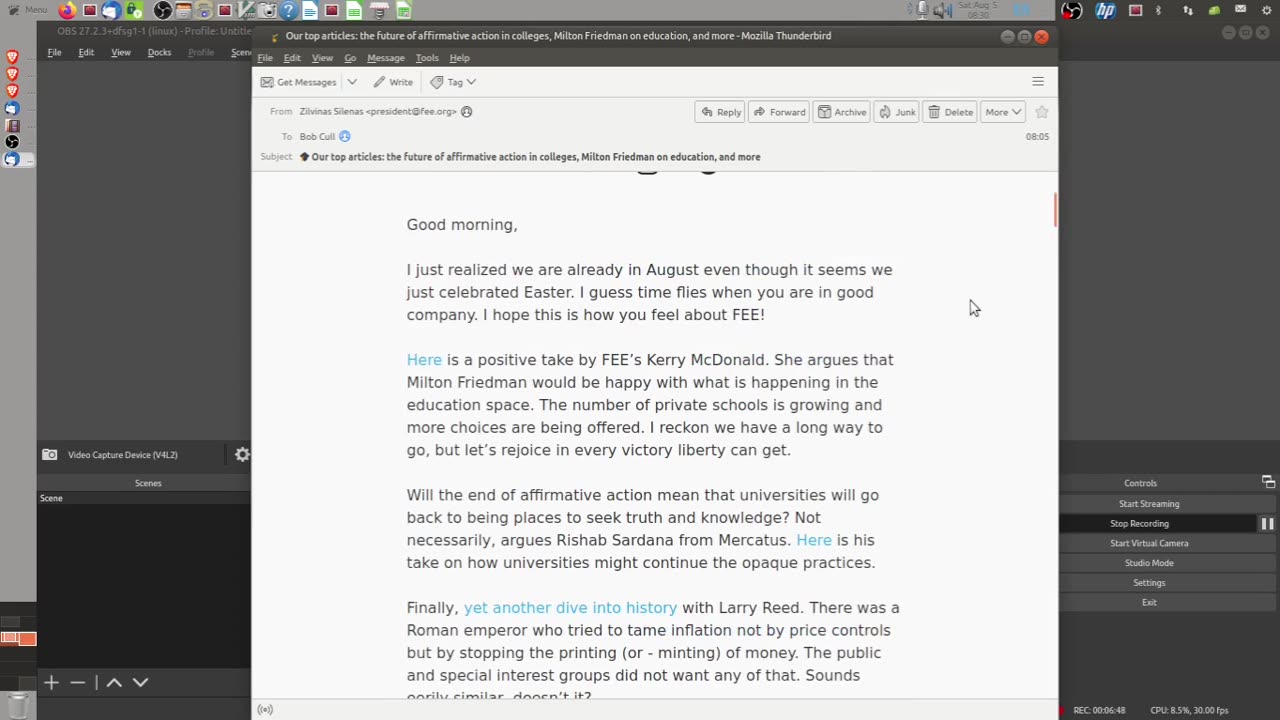This screenshot has height=720, width=1280.
Task: Open source properties gear icon in OBS
Action: [x=242, y=455]
